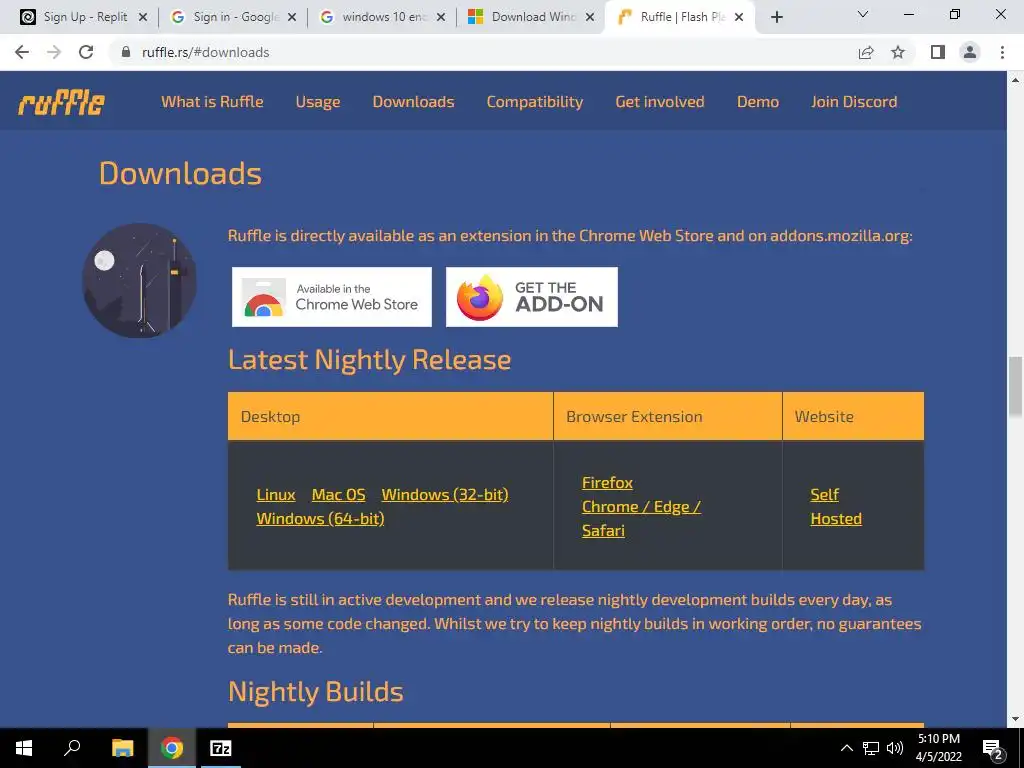
Task: Close the Download Windows tab
Action: pos(590,17)
